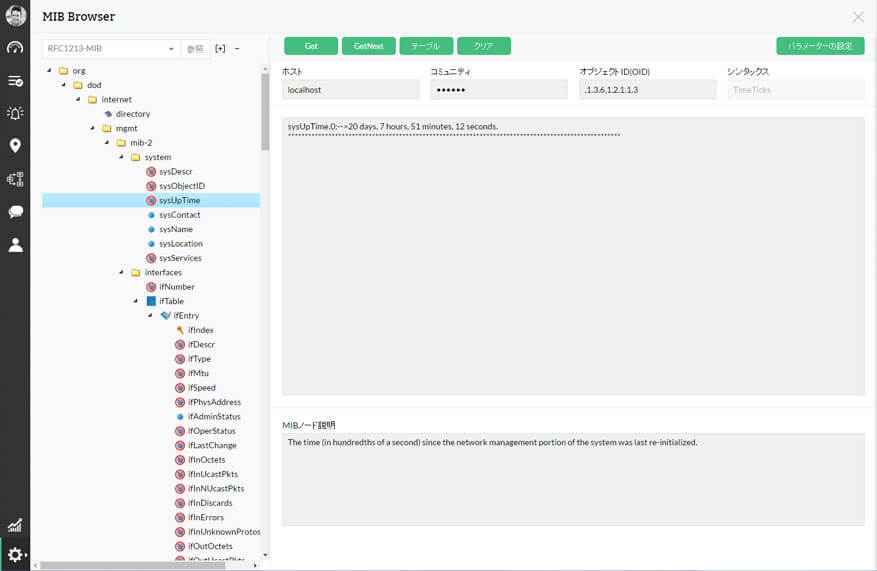The height and width of the screenshot is (571, 877).
Task: Click the GetNext button
Action: coord(368,46)
